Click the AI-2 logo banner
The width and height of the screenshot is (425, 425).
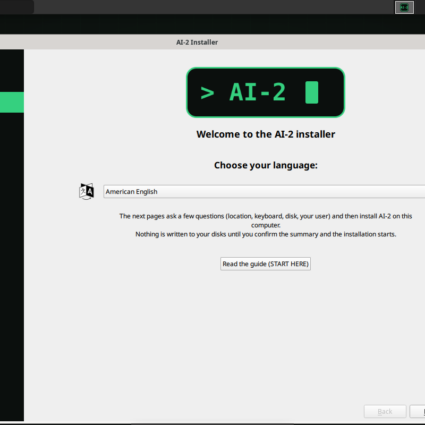tap(265, 92)
